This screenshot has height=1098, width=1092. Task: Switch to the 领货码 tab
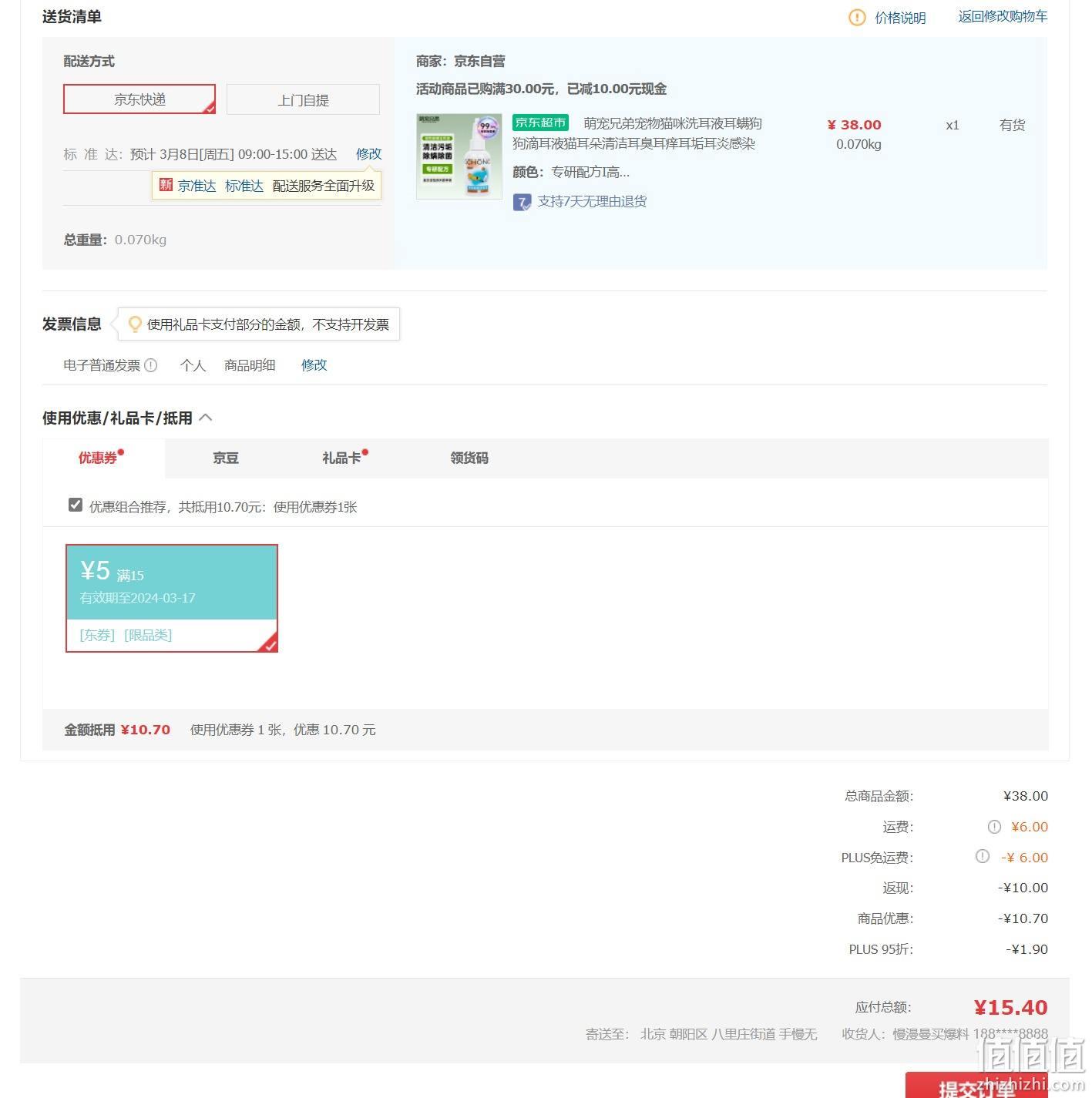[469, 458]
